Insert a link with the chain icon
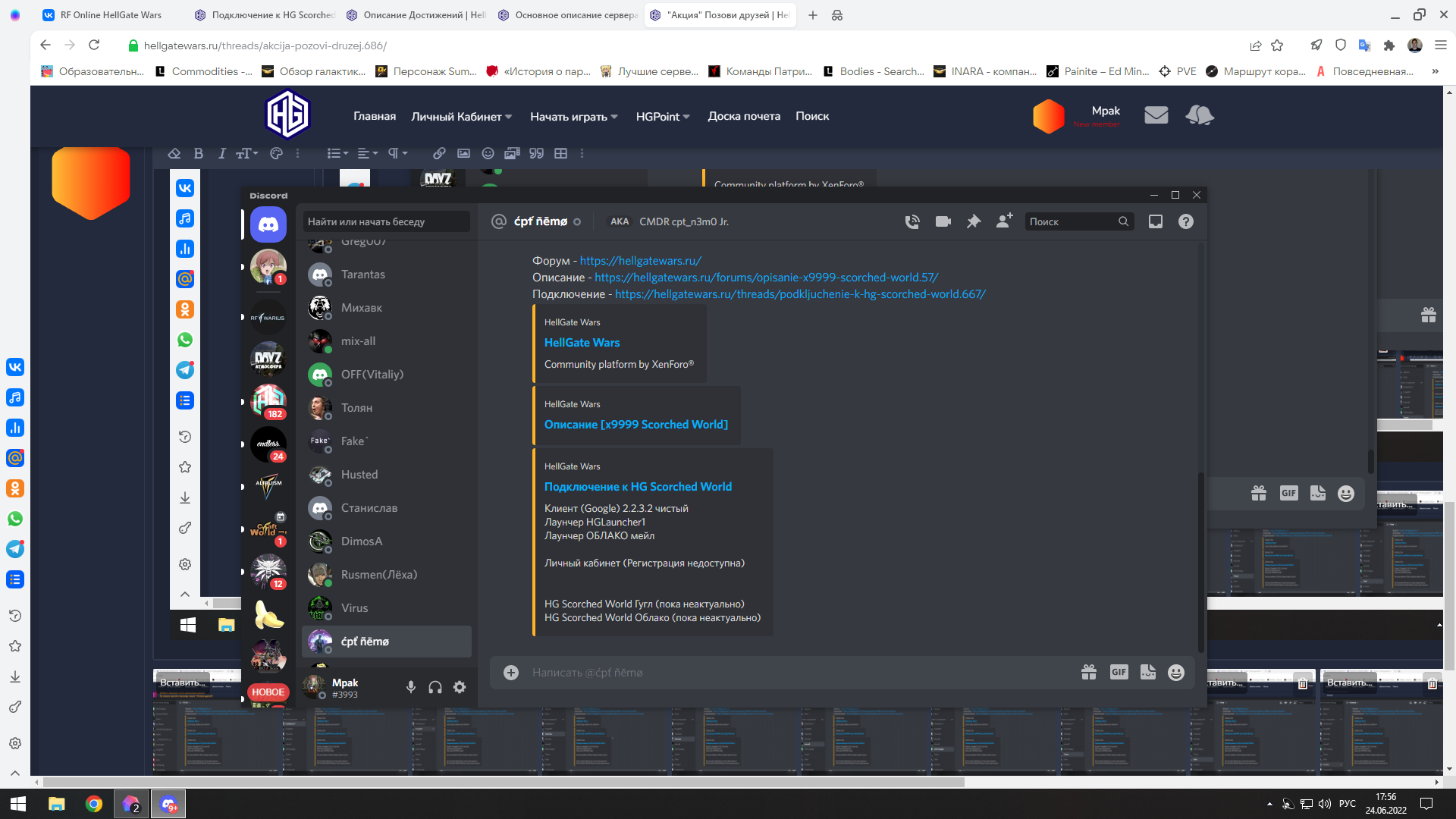The height and width of the screenshot is (819, 1456). (x=439, y=153)
